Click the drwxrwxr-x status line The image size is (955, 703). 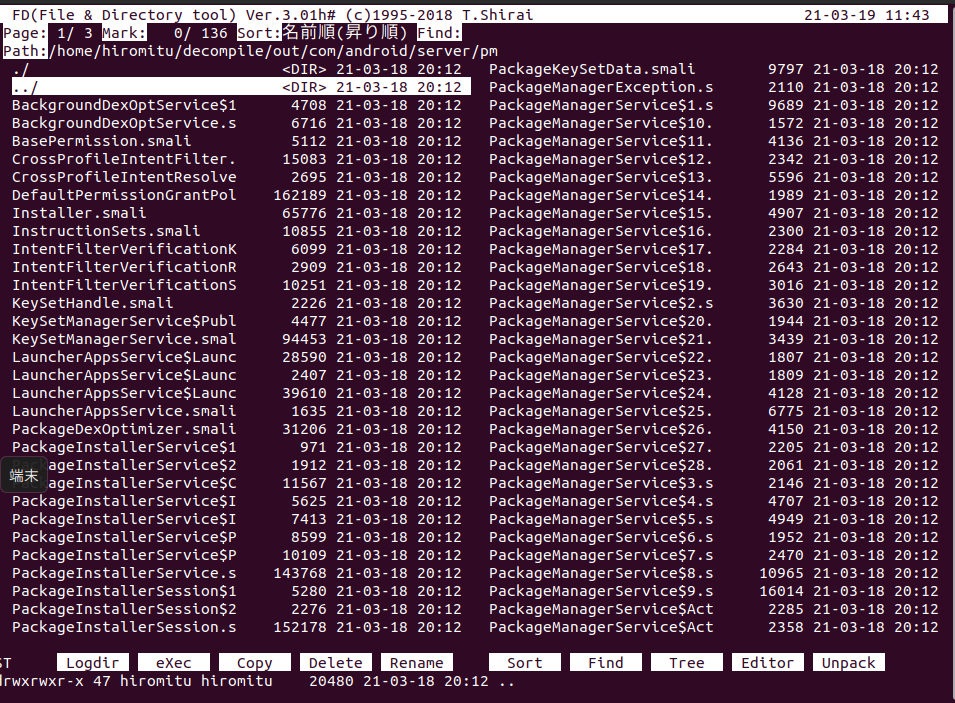[x=256, y=681]
